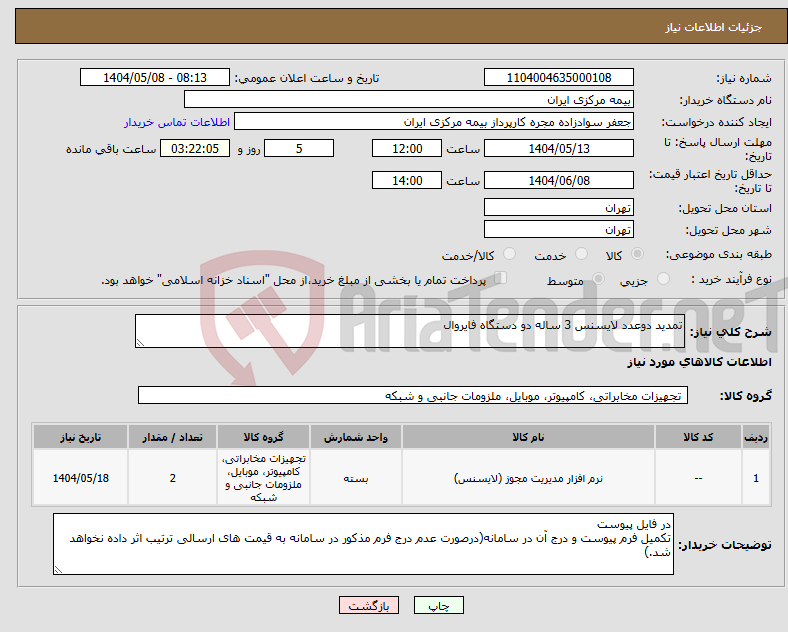Click the remaining days field showing 5
The image size is (788, 632).
[x=299, y=148]
